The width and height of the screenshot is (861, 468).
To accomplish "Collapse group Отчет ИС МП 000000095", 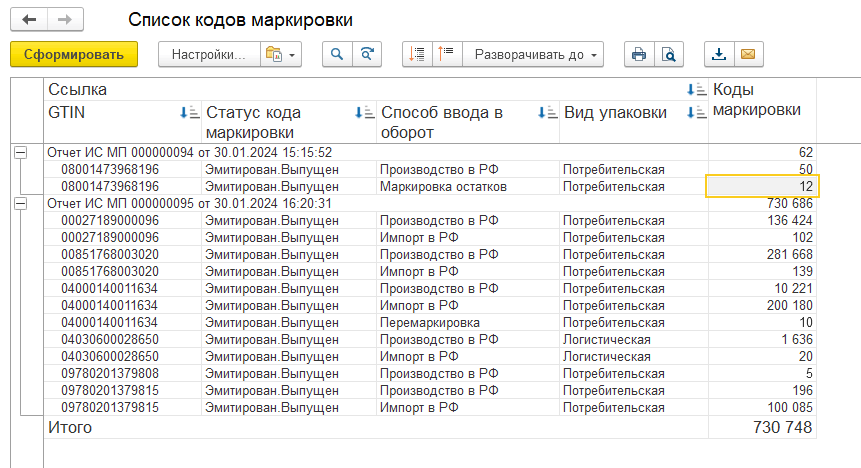I will [x=19, y=203].
